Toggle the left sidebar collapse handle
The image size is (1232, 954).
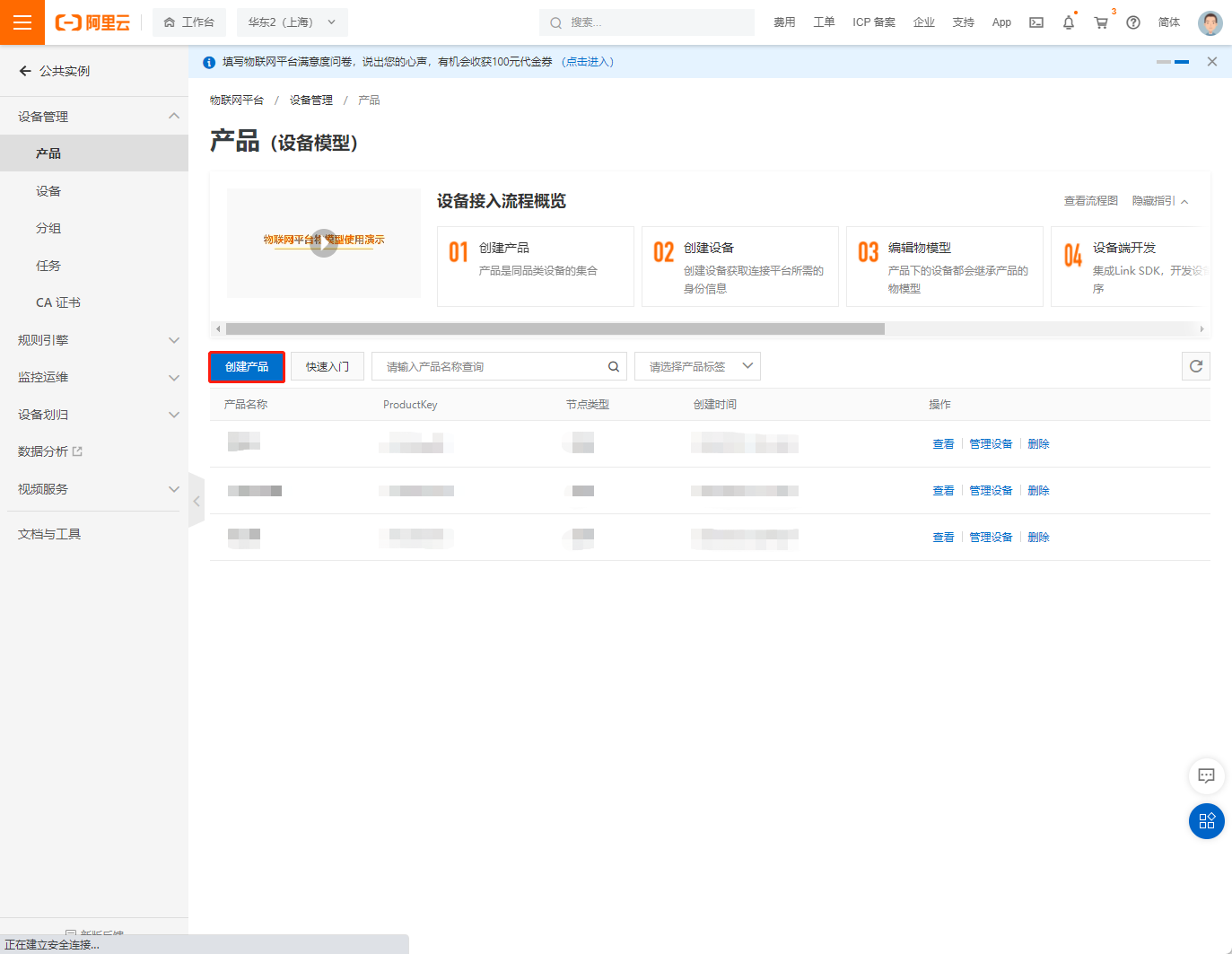pyautogui.click(x=197, y=500)
